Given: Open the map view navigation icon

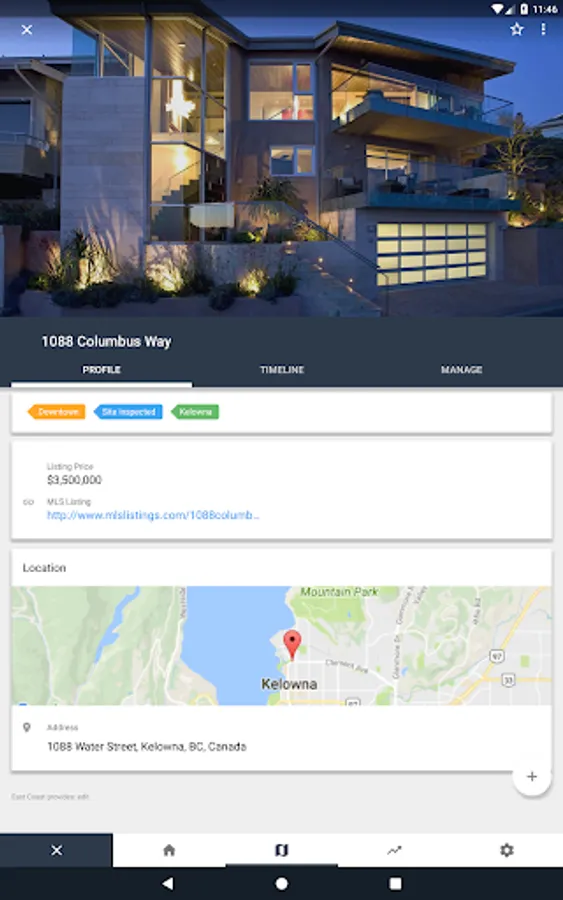Looking at the screenshot, I should click(x=281, y=850).
